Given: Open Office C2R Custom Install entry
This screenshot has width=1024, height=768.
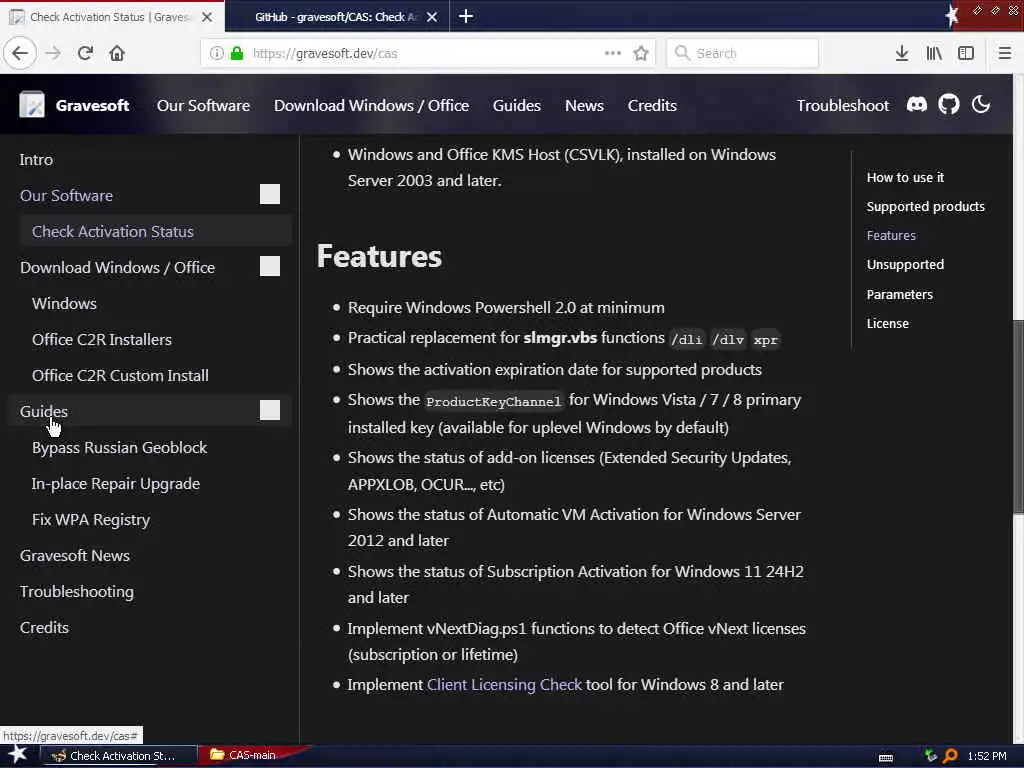Looking at the screenshot, I should pos(120,376).
